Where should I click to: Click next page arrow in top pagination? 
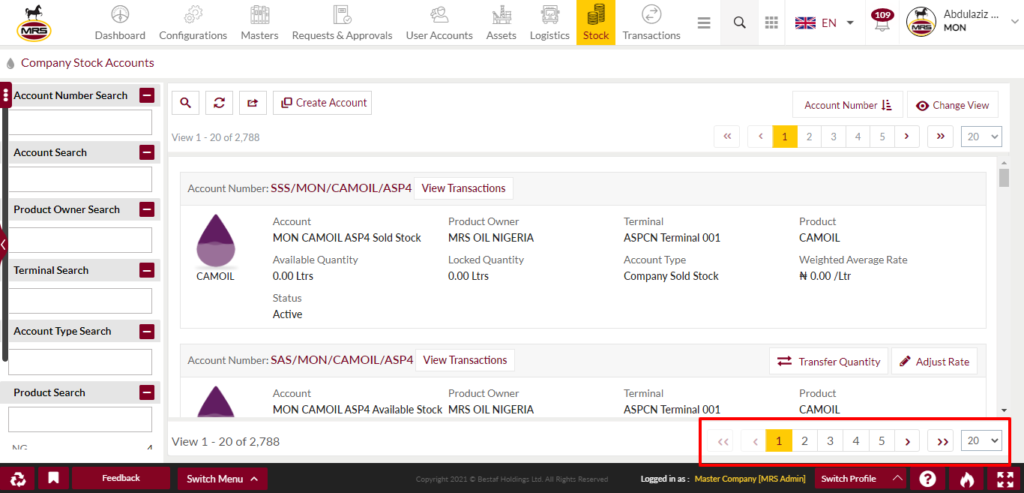pos(906,136)
